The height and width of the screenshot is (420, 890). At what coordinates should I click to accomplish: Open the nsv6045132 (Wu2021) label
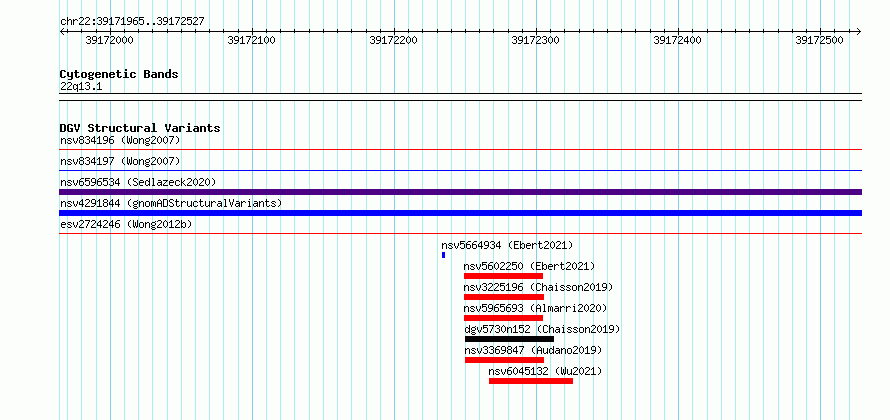pyautogui.click(x=545, y=371)
